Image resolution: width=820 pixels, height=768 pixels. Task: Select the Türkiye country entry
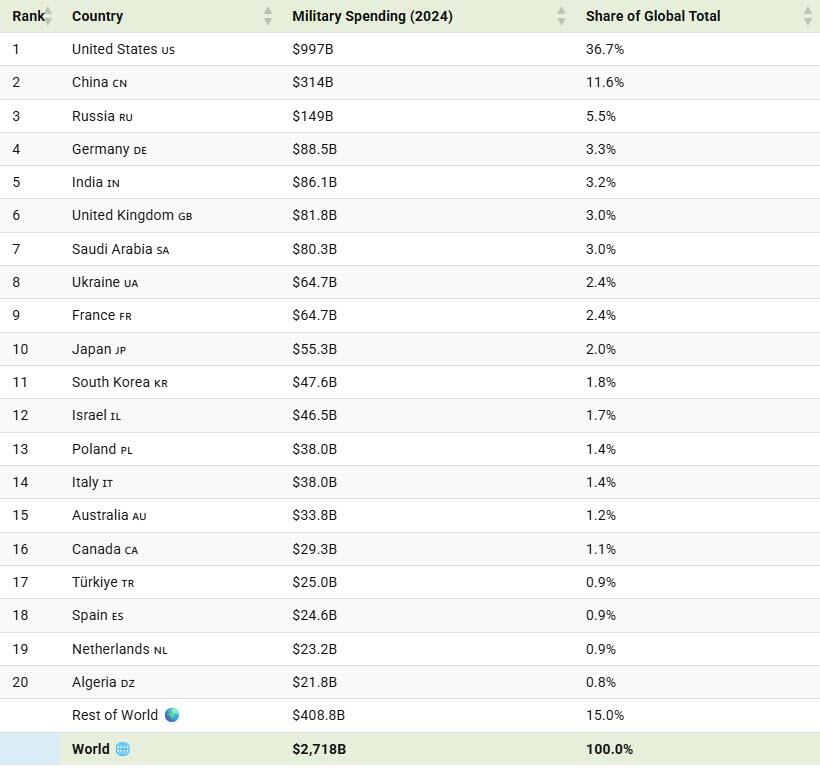point(103,582)
